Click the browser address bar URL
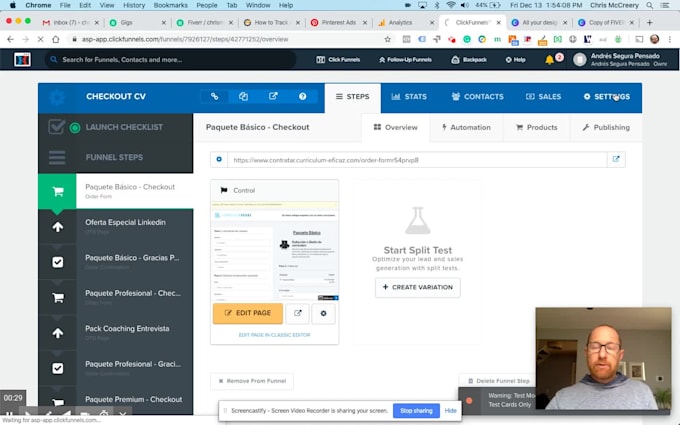The image size is (680, 425). 185,39
